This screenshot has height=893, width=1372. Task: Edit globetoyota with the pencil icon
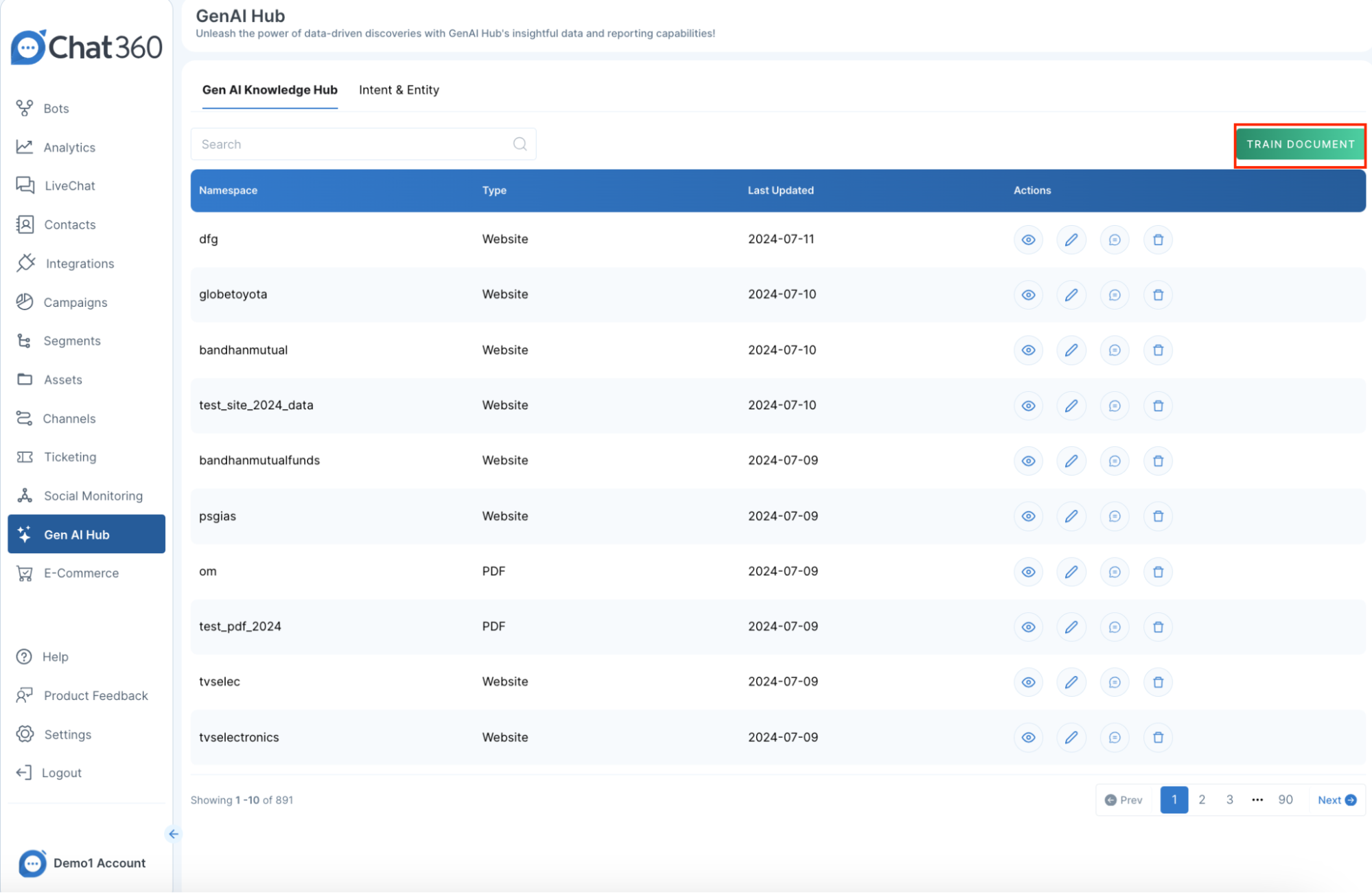click(1071, 295)
